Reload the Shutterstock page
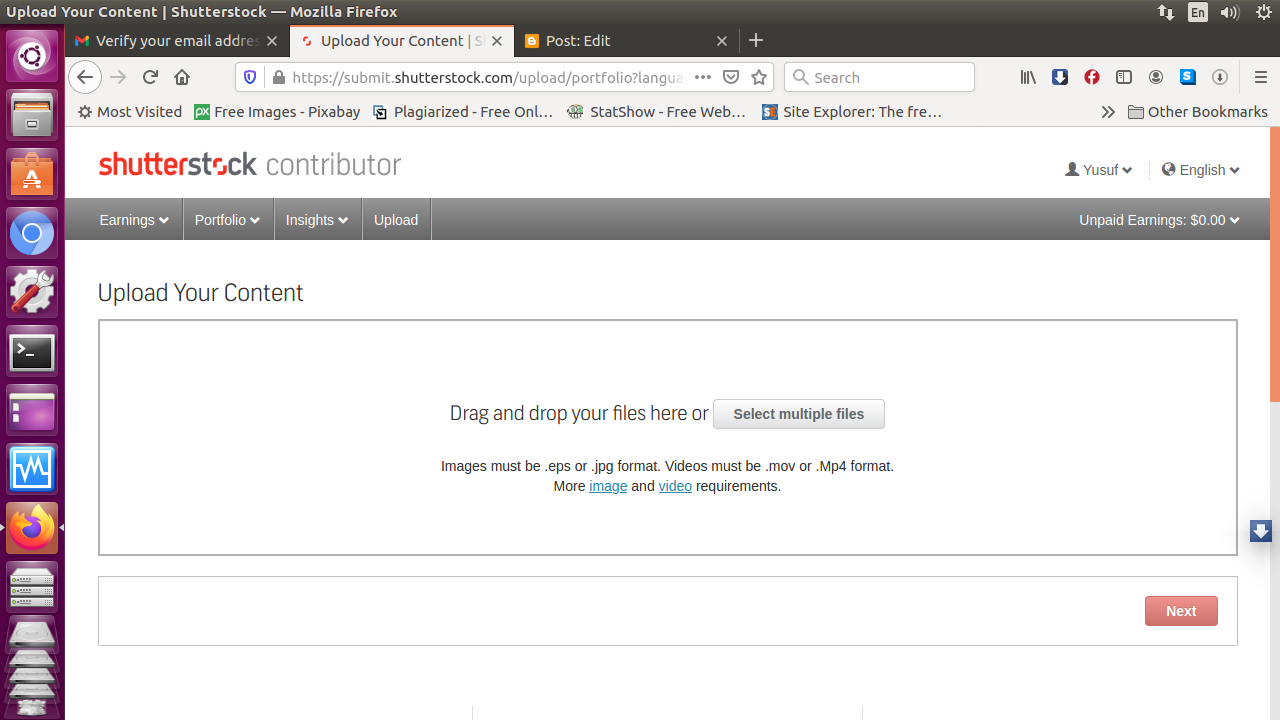The height and width of the screenshot is (720, 1280). [x=150, y=77]
